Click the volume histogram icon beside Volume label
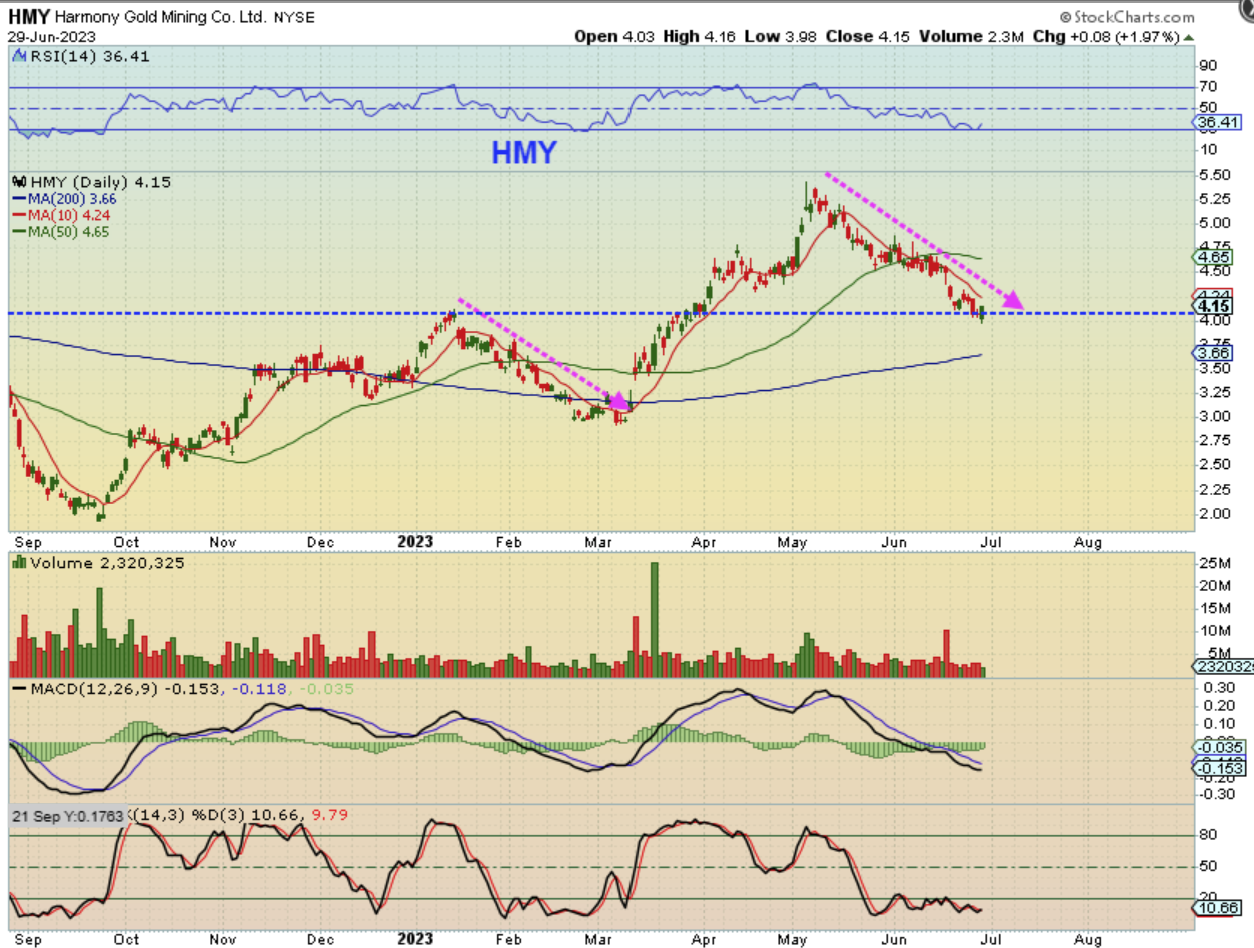The height and width of the screenshot is (948, 1254). pyautogui.click(x=17, y=563)
